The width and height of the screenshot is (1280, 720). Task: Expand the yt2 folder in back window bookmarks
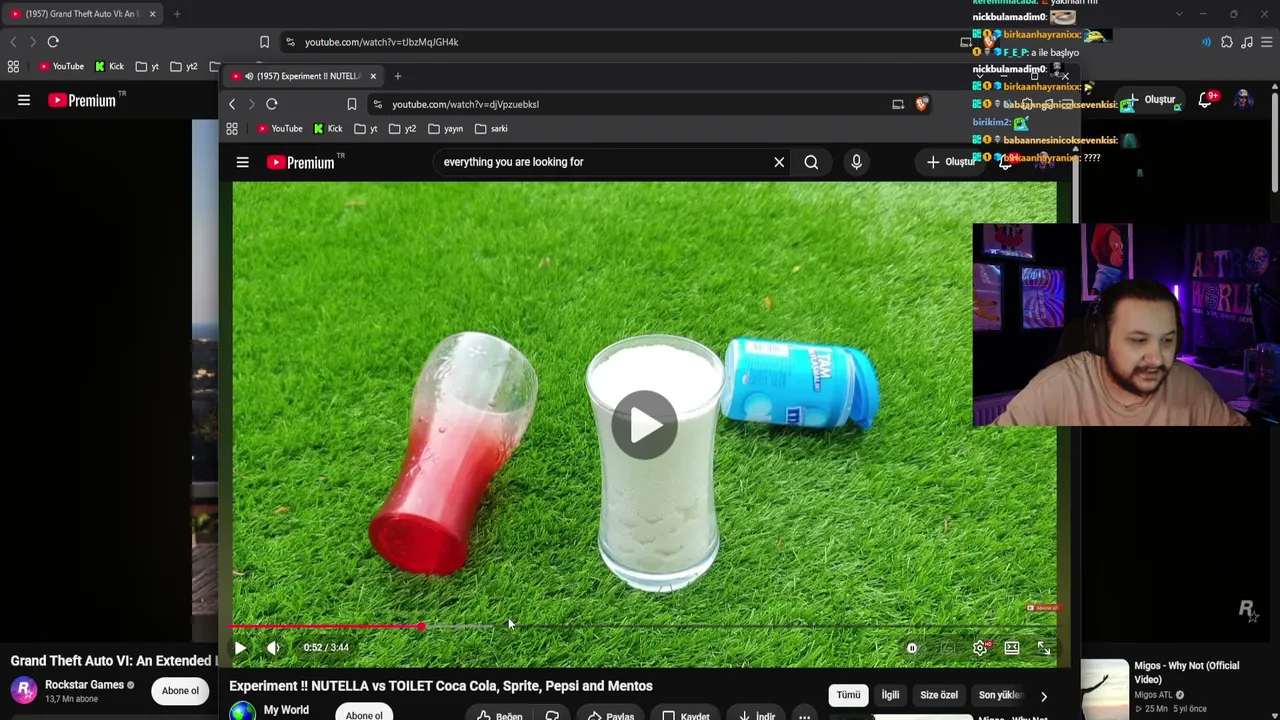tap(184, 67)
